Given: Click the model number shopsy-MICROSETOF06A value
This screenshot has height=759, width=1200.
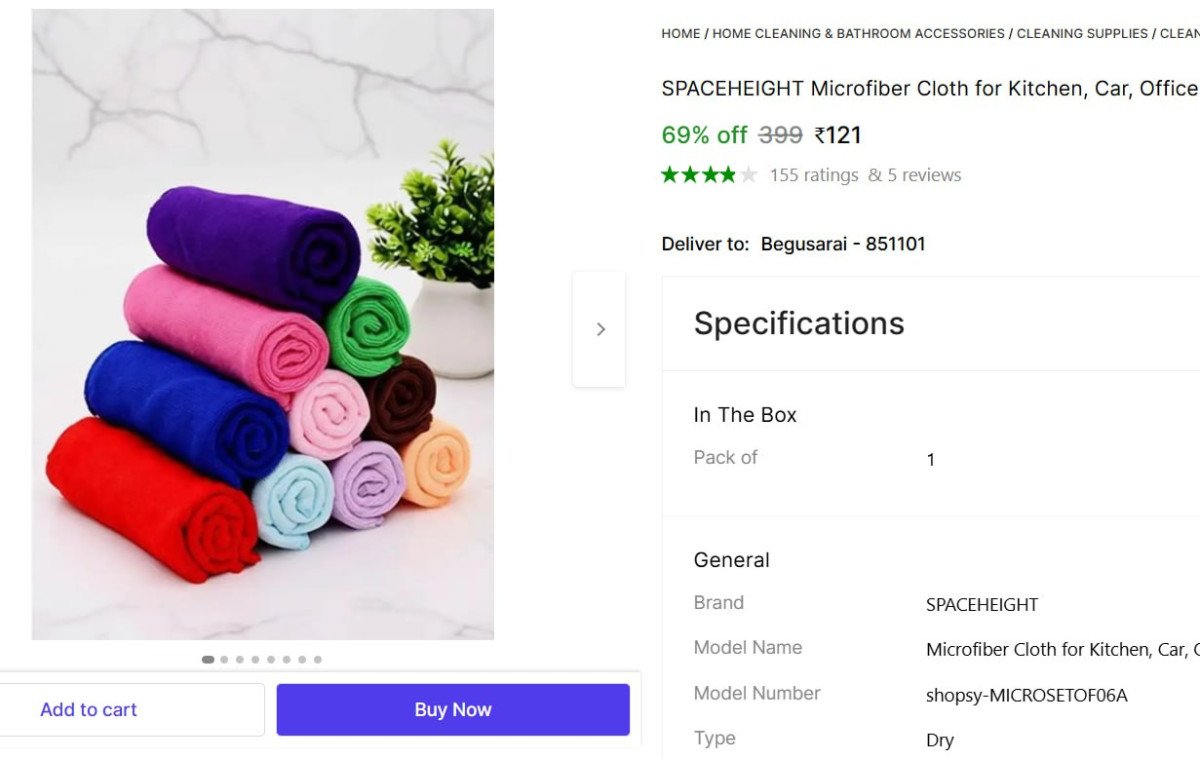Looking at the screenshot, I should (1027, 695).
